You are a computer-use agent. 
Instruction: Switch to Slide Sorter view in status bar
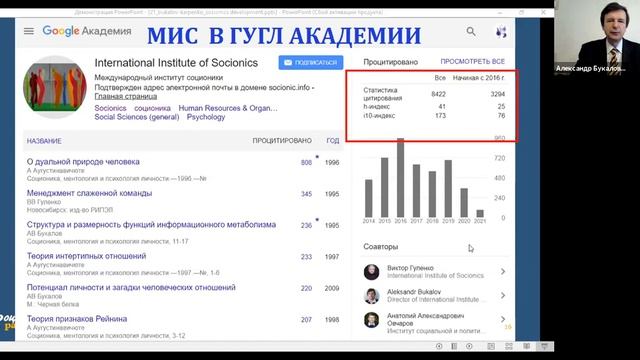point(509,346)
